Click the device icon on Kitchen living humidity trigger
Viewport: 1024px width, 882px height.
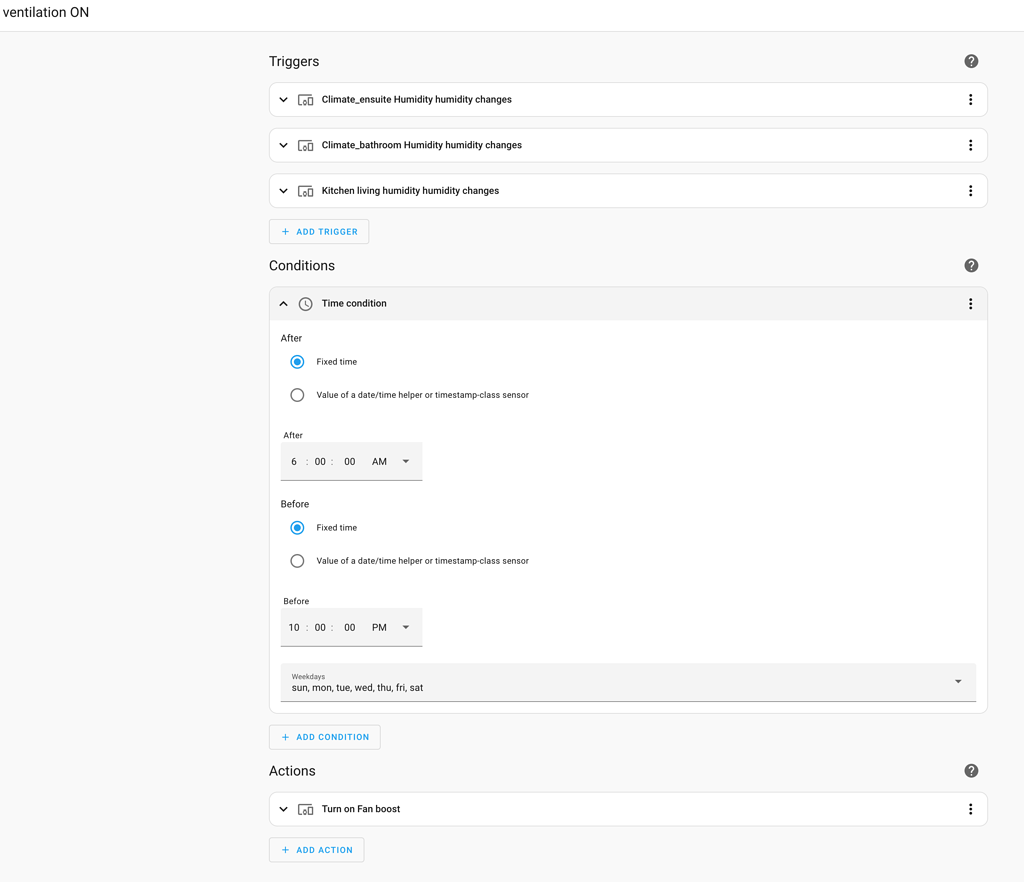point(305,190)
